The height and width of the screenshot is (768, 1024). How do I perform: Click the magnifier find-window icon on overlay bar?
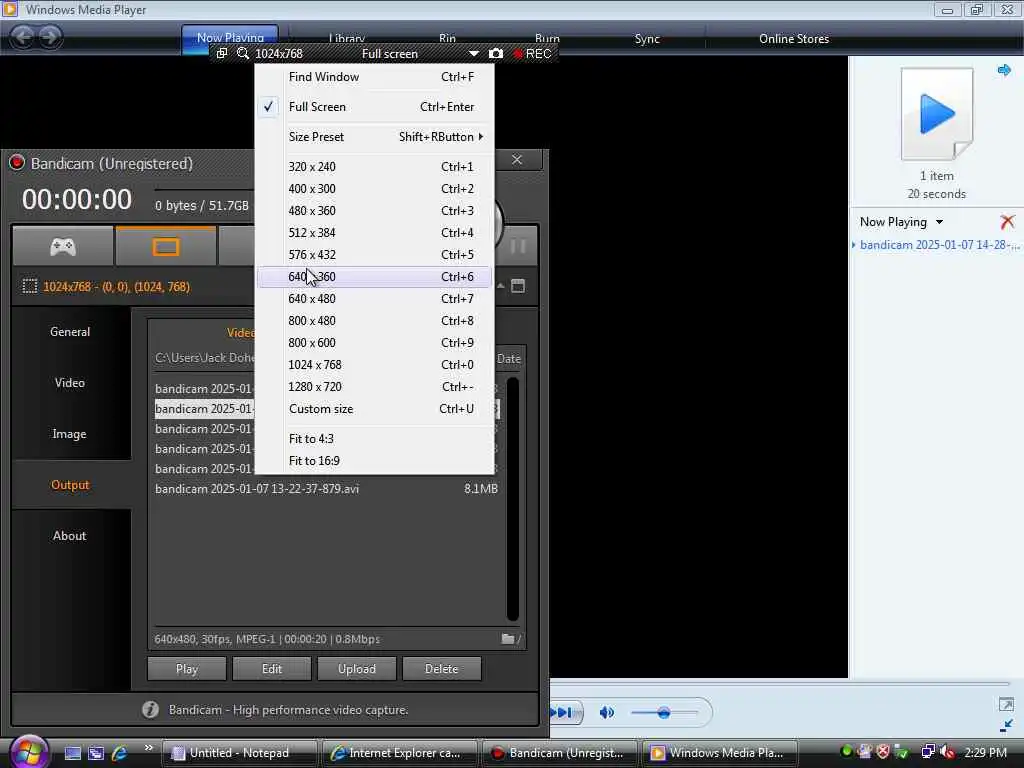pyautogui.click(x=243, y=53)
